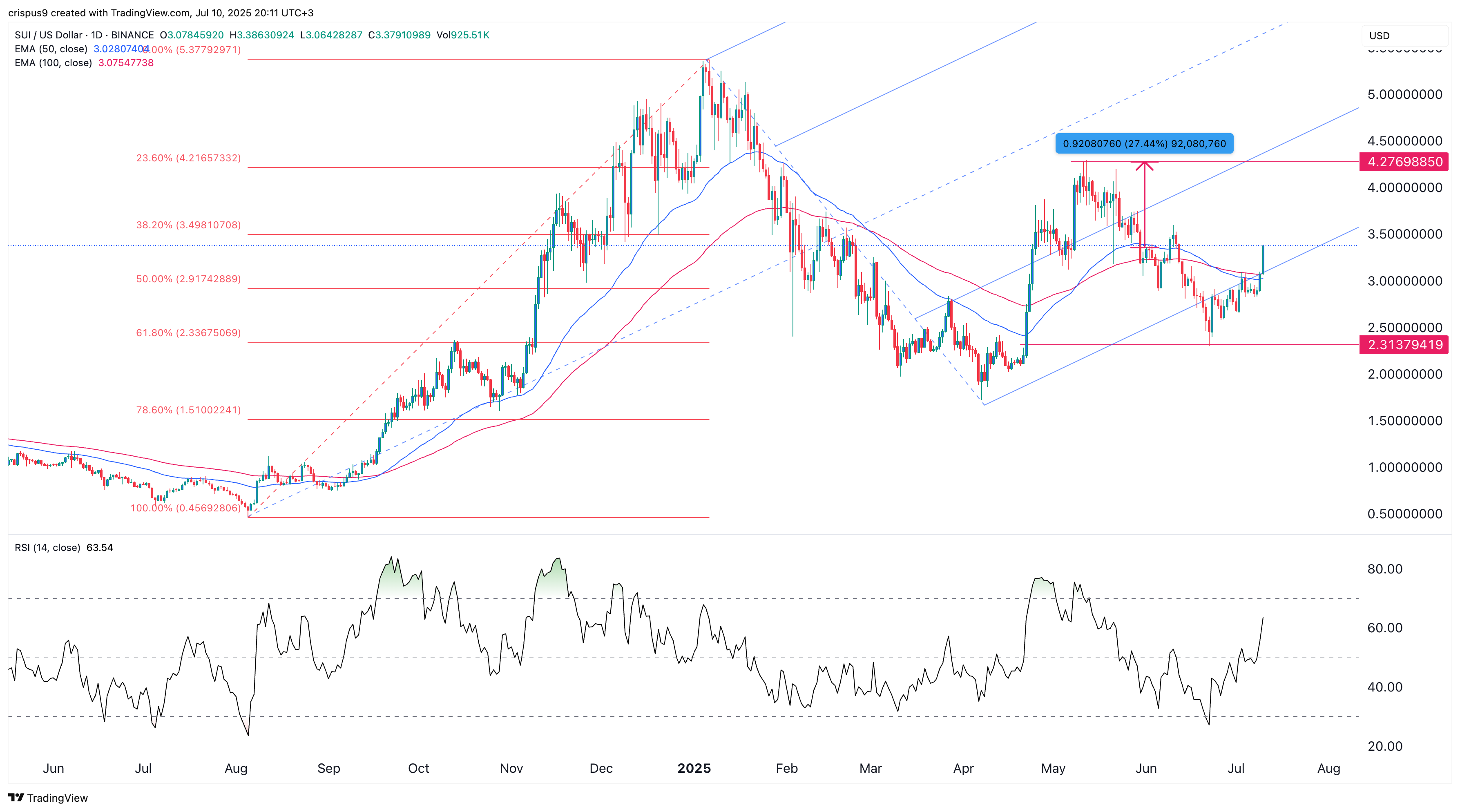This screenshot has height=812, width=1460.
Task: Click the 50.00% Fibonacci retracement label
Action: click(x=188, y=279)
